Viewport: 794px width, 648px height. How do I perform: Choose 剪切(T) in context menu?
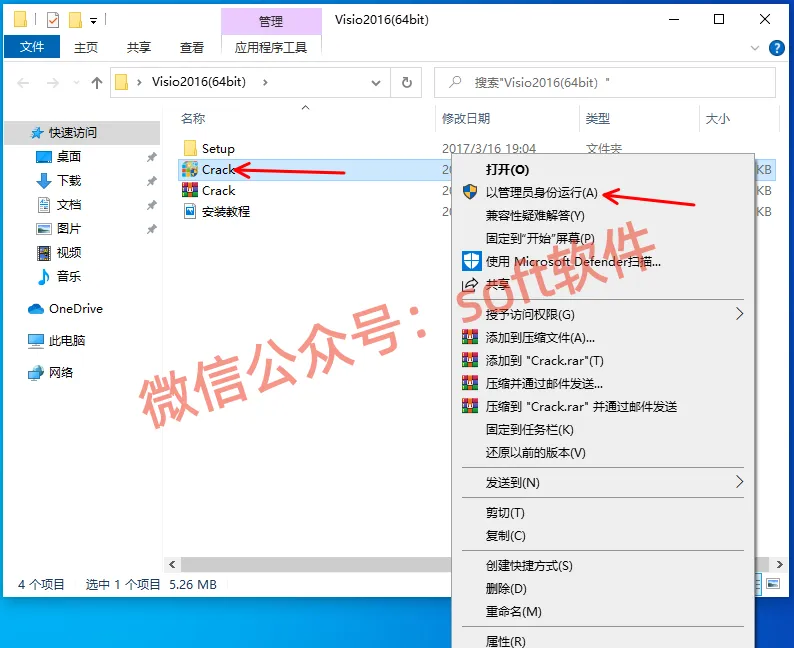505,513
